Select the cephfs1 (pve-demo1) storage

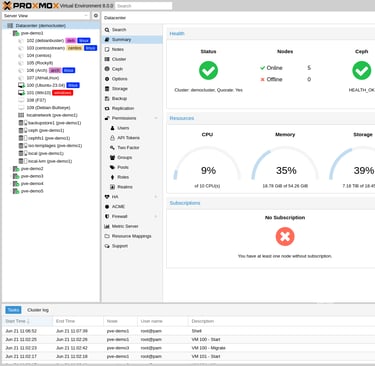click(49, 138)
